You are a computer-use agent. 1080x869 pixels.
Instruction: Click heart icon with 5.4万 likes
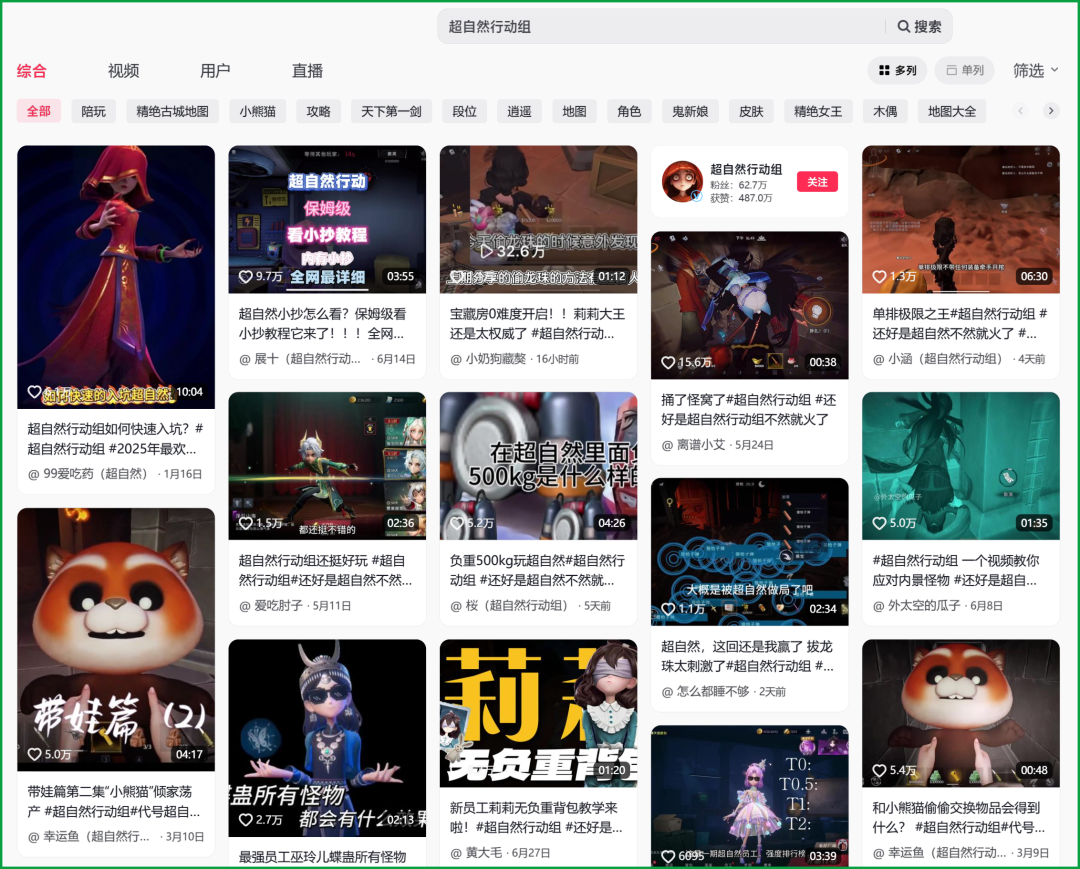[879, 770]
